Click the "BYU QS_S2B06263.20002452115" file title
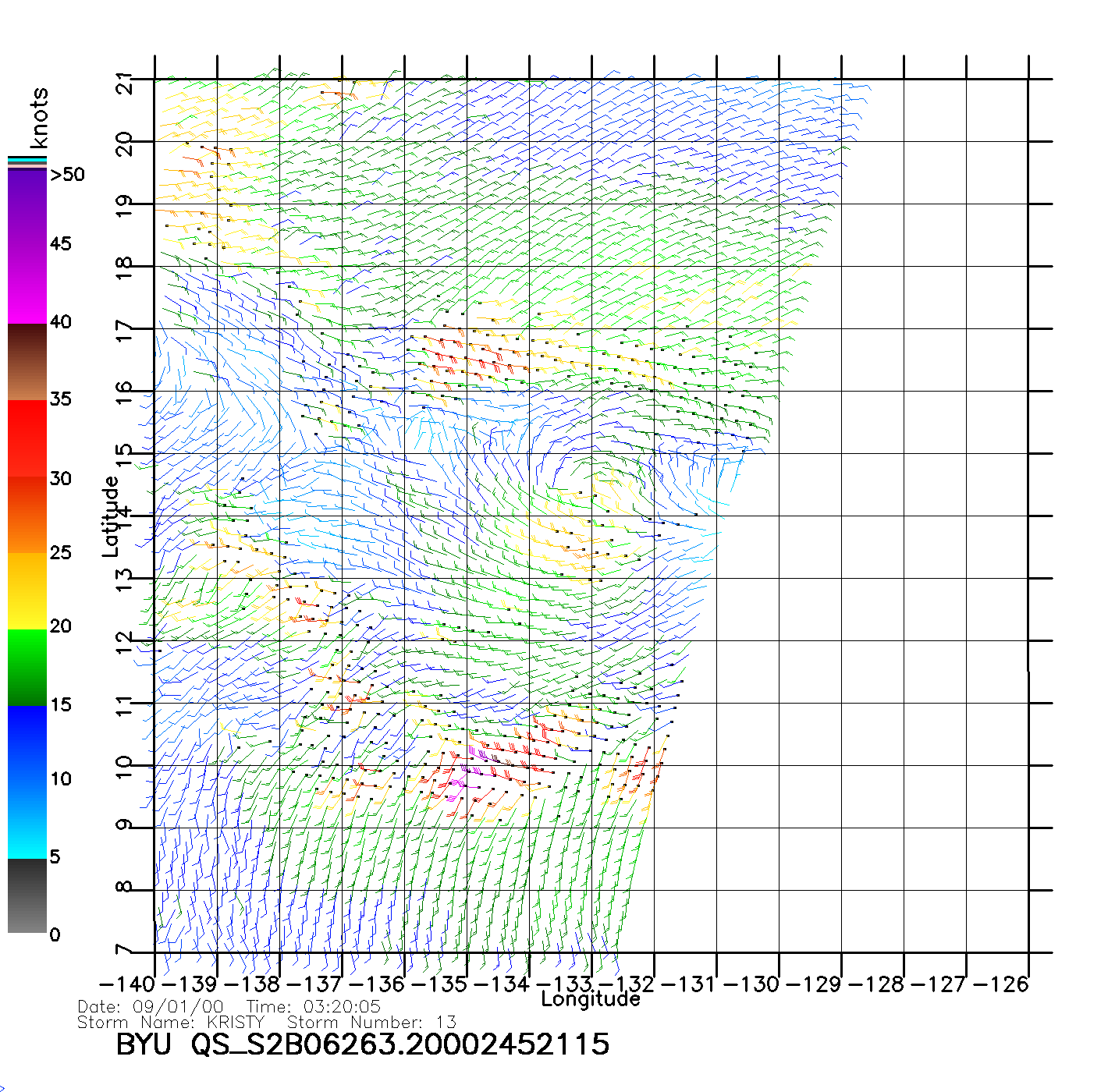 pos(363,1044)
